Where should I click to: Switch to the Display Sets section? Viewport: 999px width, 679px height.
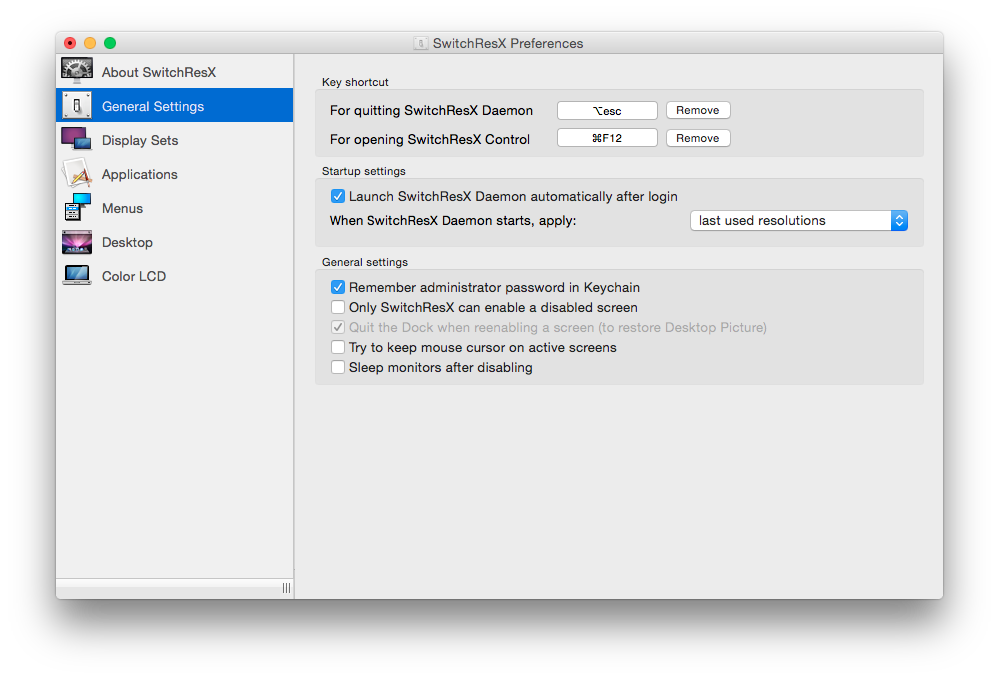tap(175, 140)
